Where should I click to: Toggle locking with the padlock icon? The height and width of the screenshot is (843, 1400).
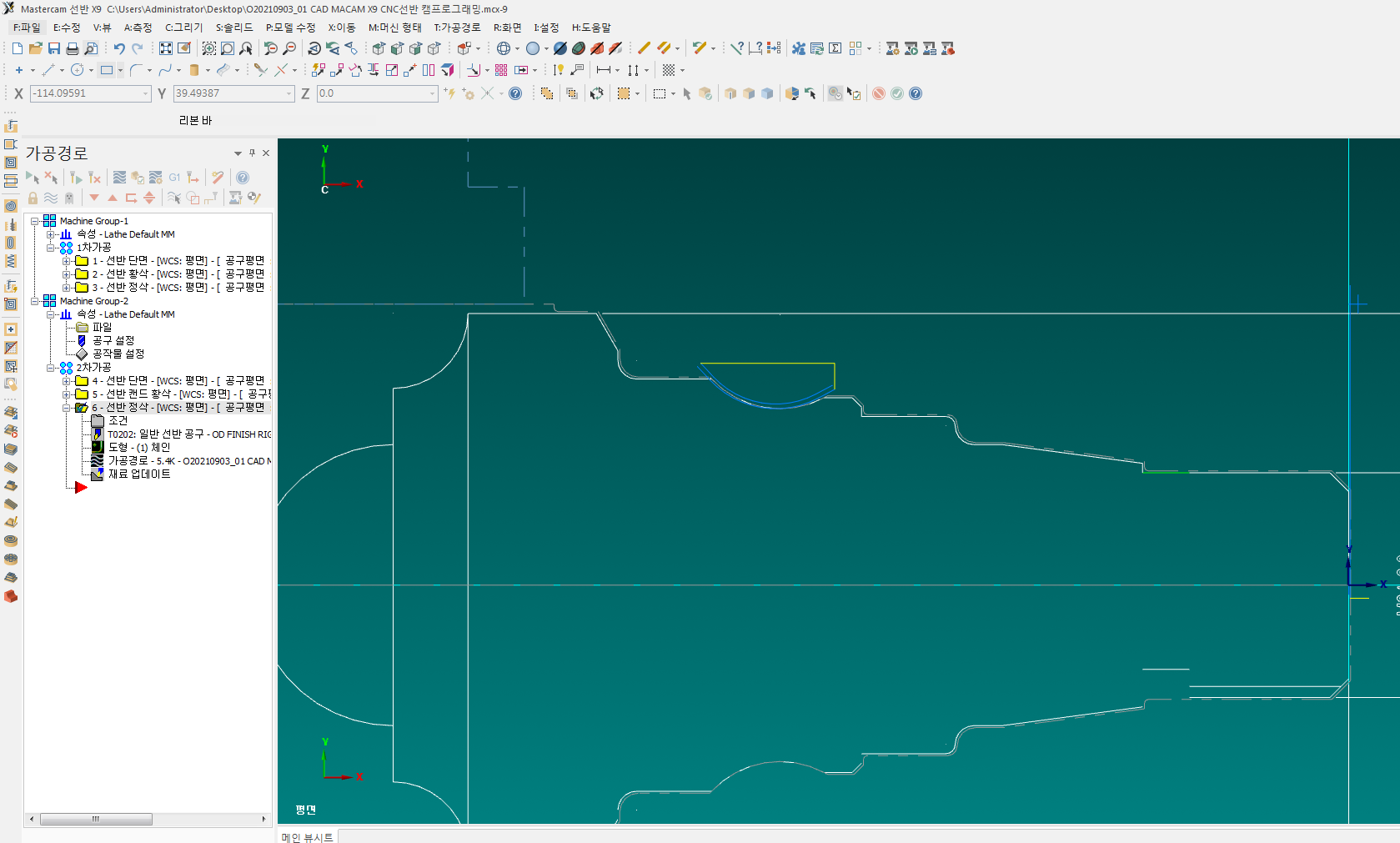coord(33,198)
